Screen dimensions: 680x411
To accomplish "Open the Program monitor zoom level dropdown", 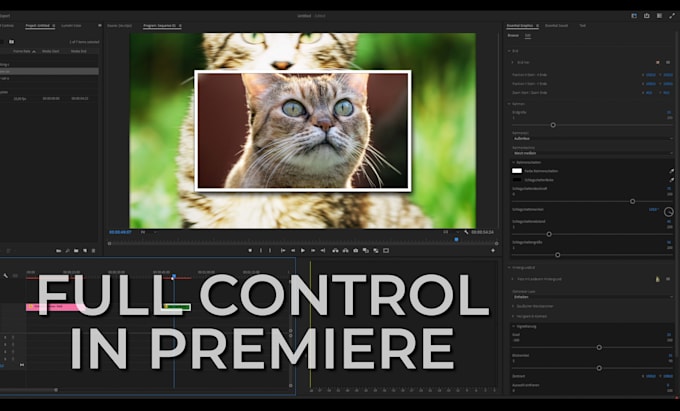I will [147, 232].
